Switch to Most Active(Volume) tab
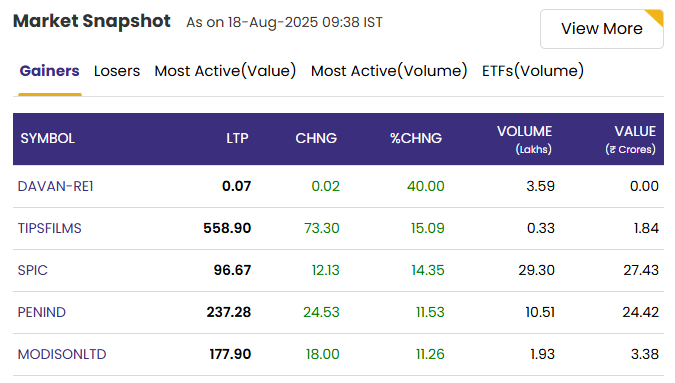Screen dimensions: 675x383 [389, 71]
